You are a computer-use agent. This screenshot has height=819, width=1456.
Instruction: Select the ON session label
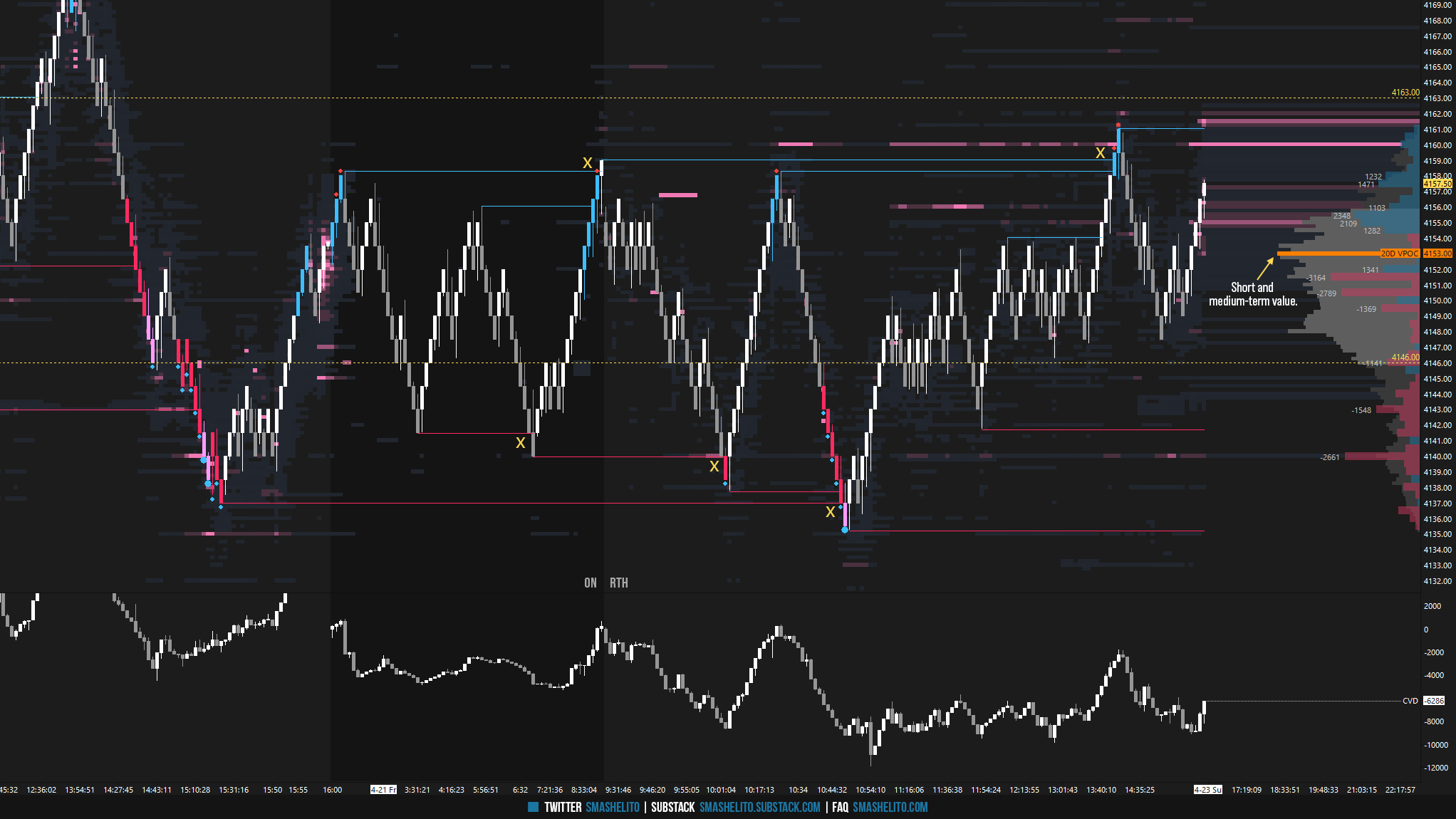click(x=590, y=583)
